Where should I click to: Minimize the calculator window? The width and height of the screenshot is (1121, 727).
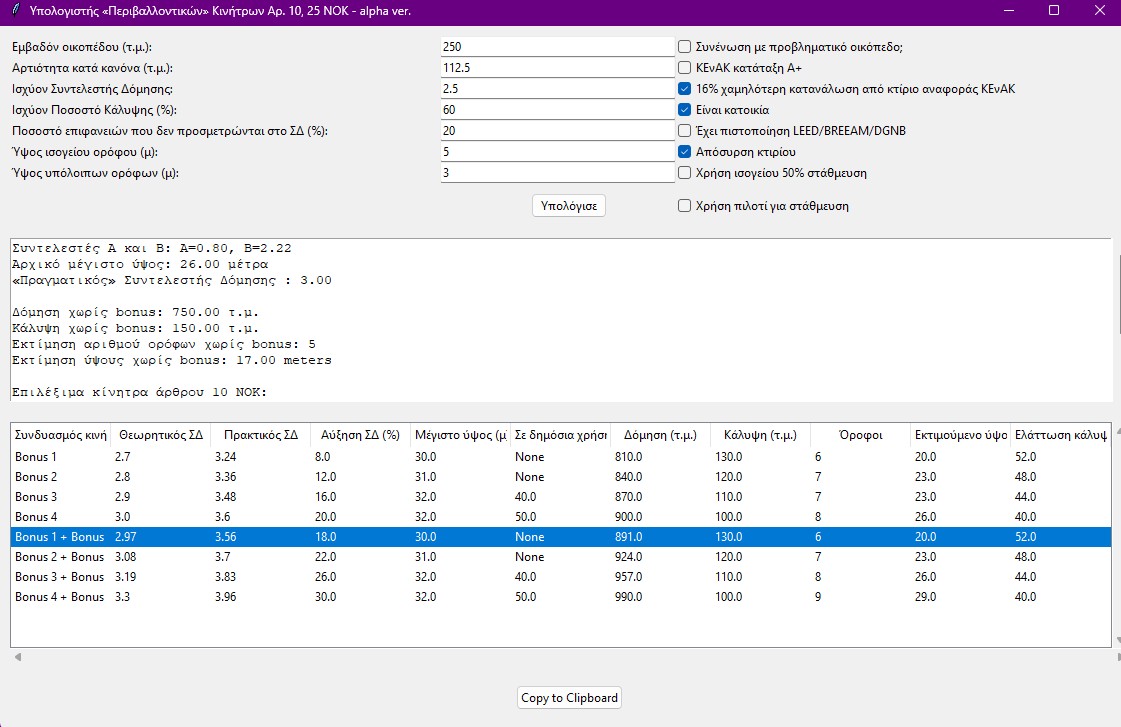1009,11
